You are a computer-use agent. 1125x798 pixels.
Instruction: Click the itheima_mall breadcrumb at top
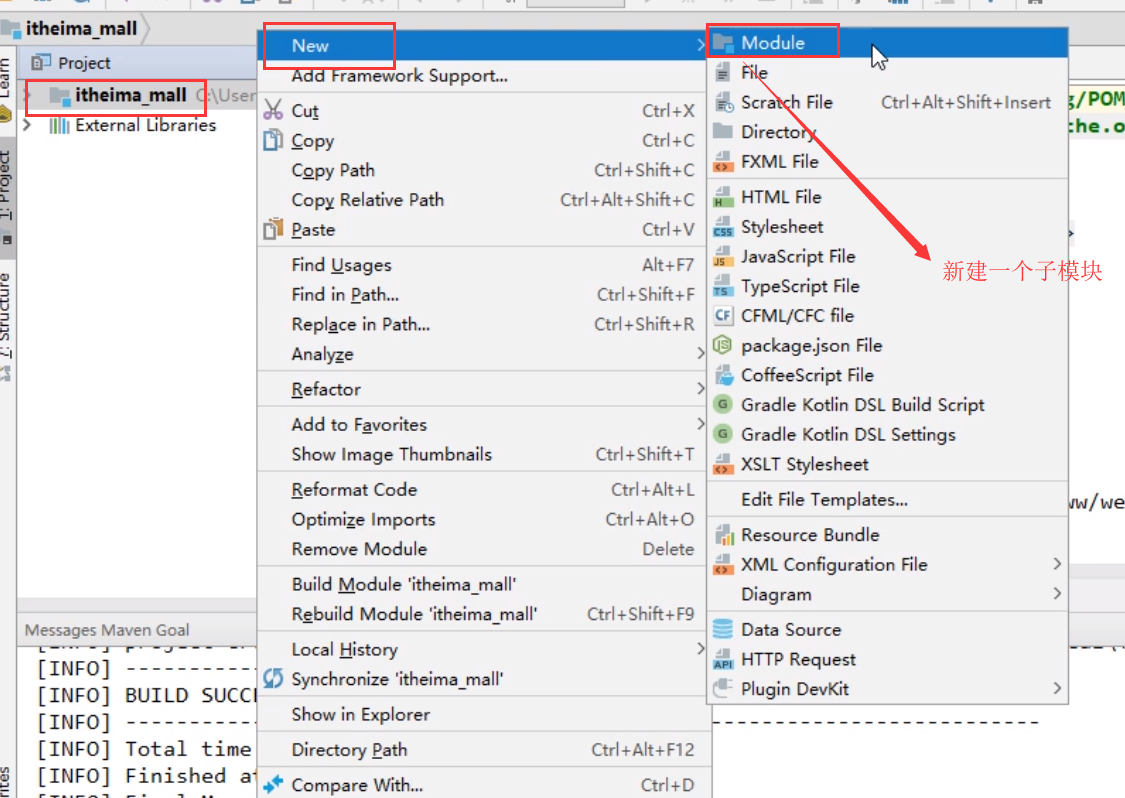tap(81, 29)
